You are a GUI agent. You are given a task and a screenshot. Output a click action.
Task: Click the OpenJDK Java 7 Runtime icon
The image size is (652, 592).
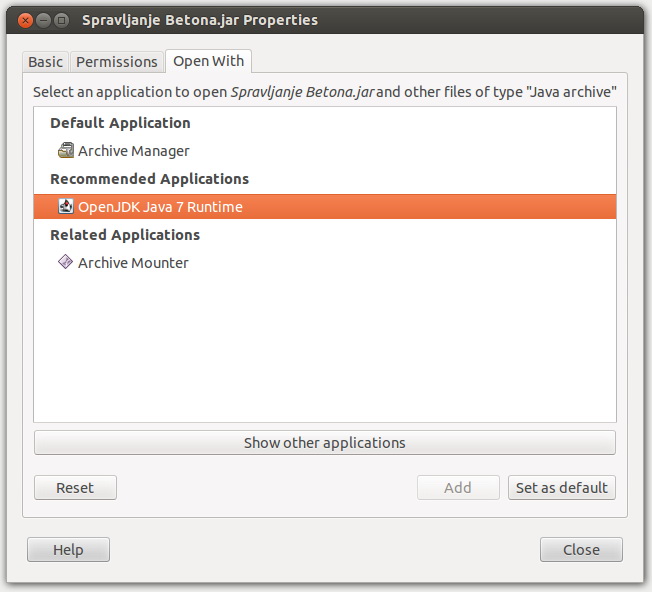[x=66, y=207]
